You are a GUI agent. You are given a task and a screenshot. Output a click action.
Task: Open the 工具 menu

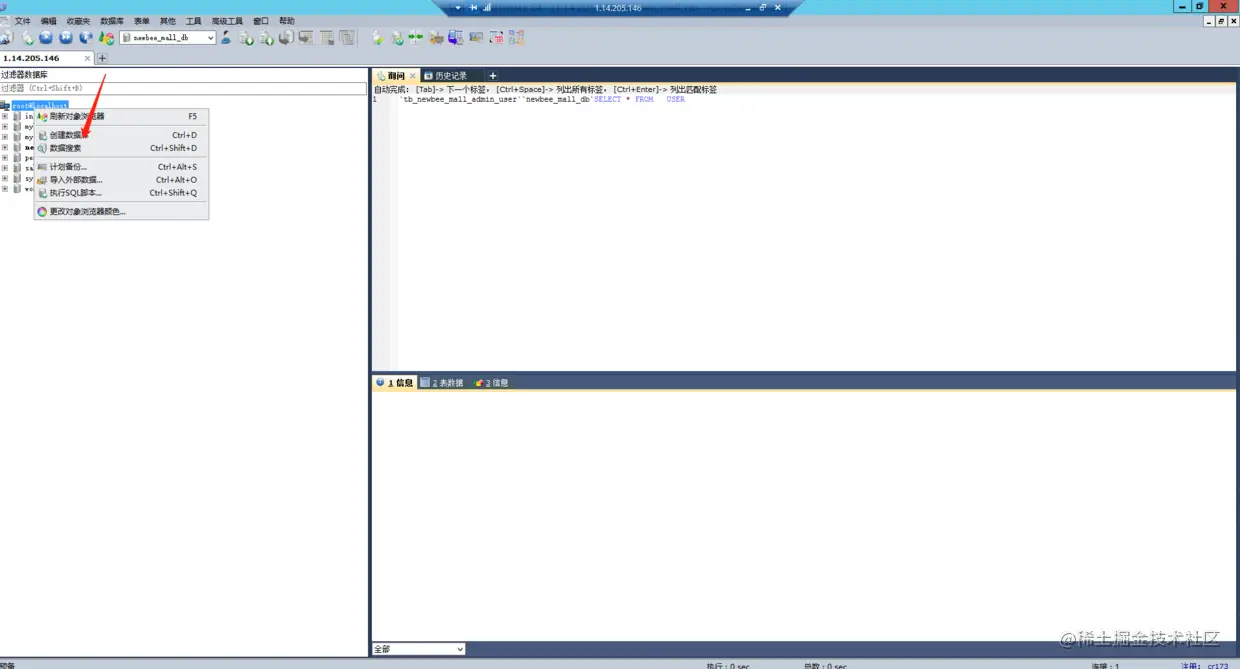coord(193,21)
